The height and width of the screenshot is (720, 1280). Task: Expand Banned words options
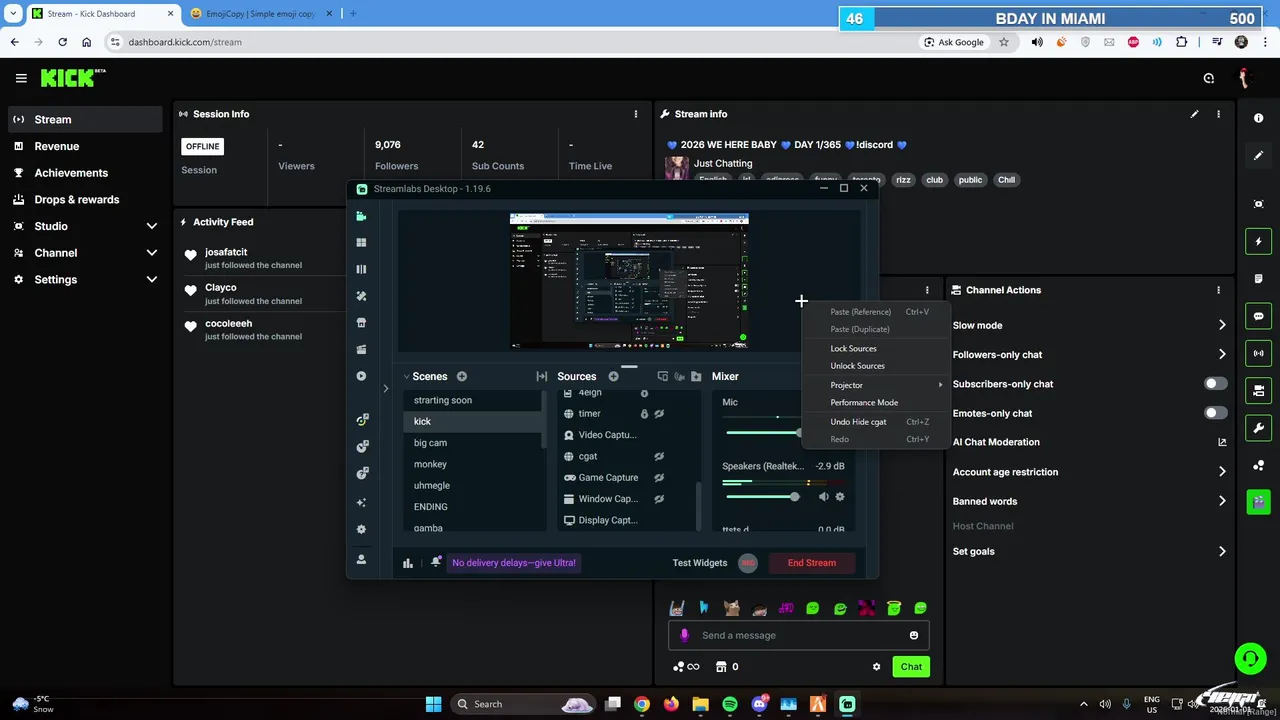(1222, 501)
